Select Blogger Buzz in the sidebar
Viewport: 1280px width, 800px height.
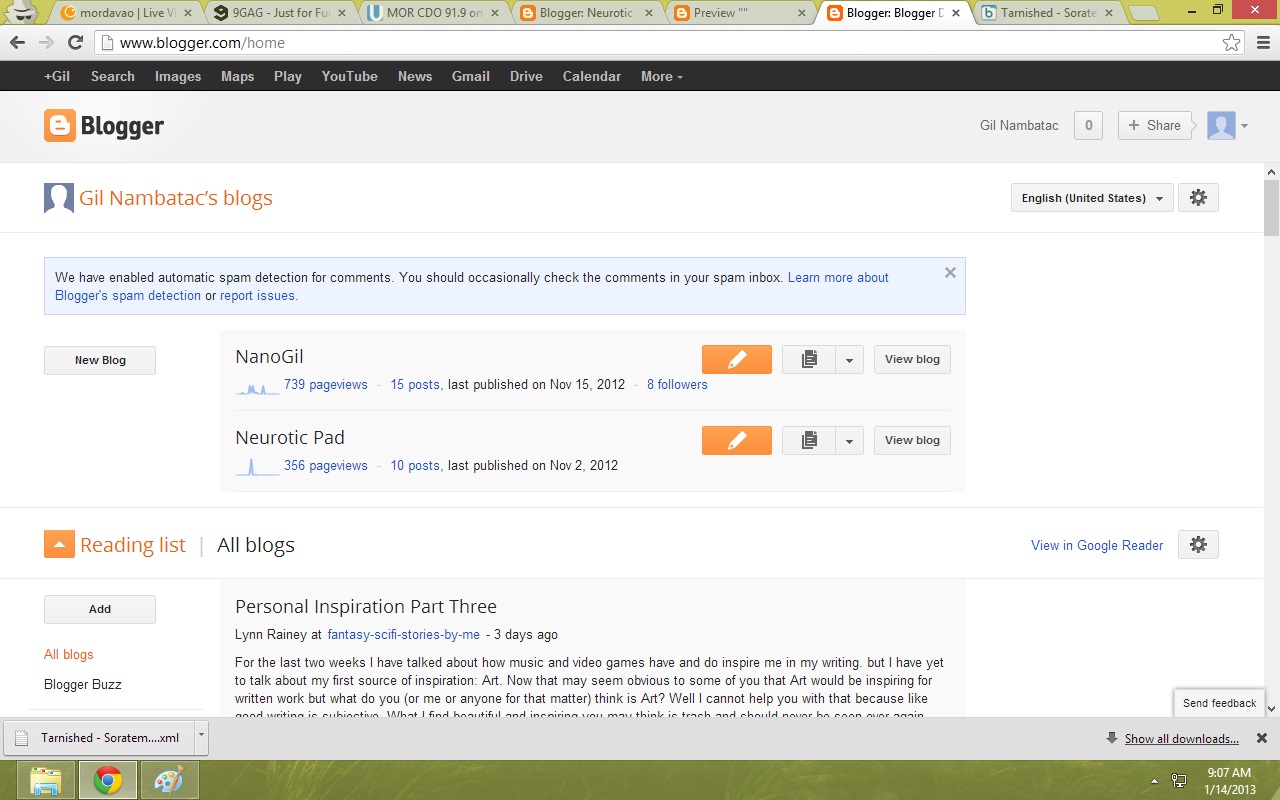pyautogui.click(x=83, y=685)
